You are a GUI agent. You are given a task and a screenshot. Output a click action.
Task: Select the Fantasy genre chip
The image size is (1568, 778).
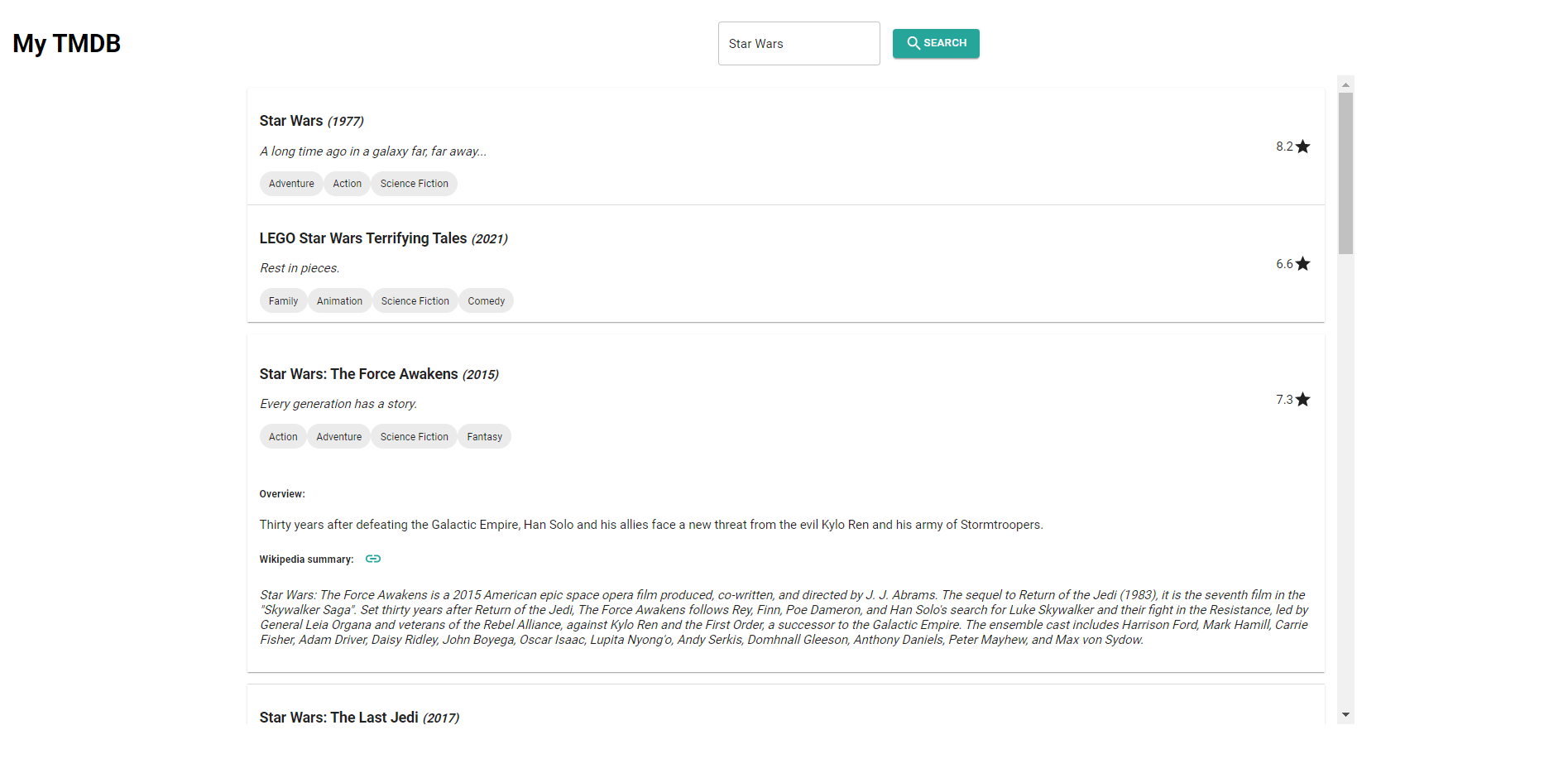tap(485, 437)
